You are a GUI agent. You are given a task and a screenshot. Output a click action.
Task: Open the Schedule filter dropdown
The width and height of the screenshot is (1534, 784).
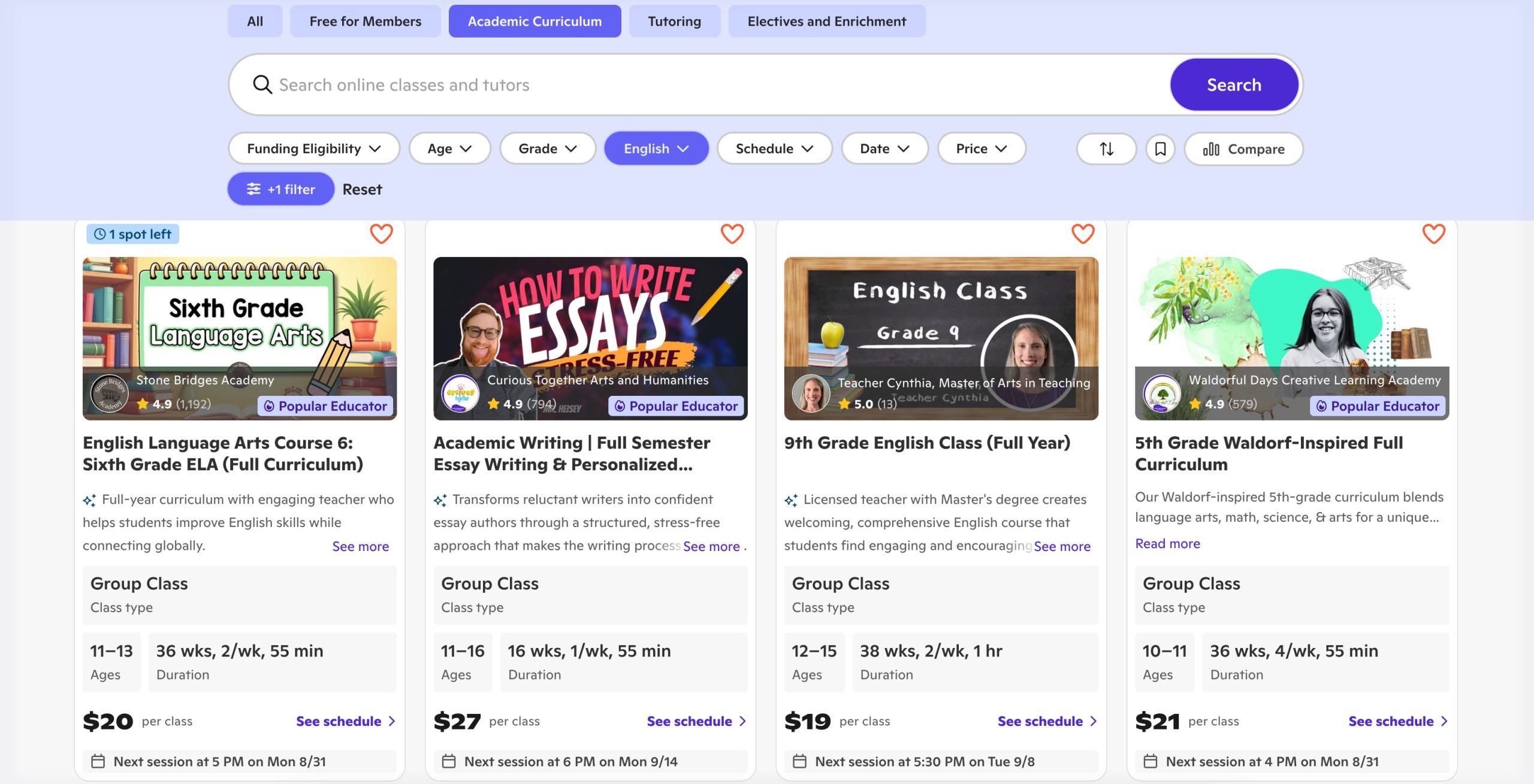[x=774, y=149]
